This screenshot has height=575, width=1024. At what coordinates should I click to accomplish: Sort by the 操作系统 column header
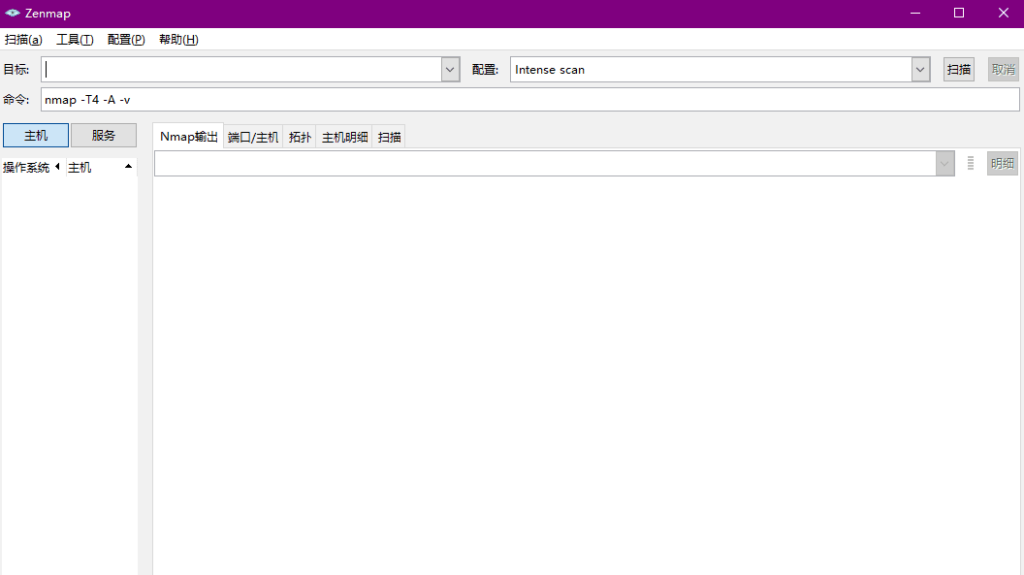click(x=31, y=167)
